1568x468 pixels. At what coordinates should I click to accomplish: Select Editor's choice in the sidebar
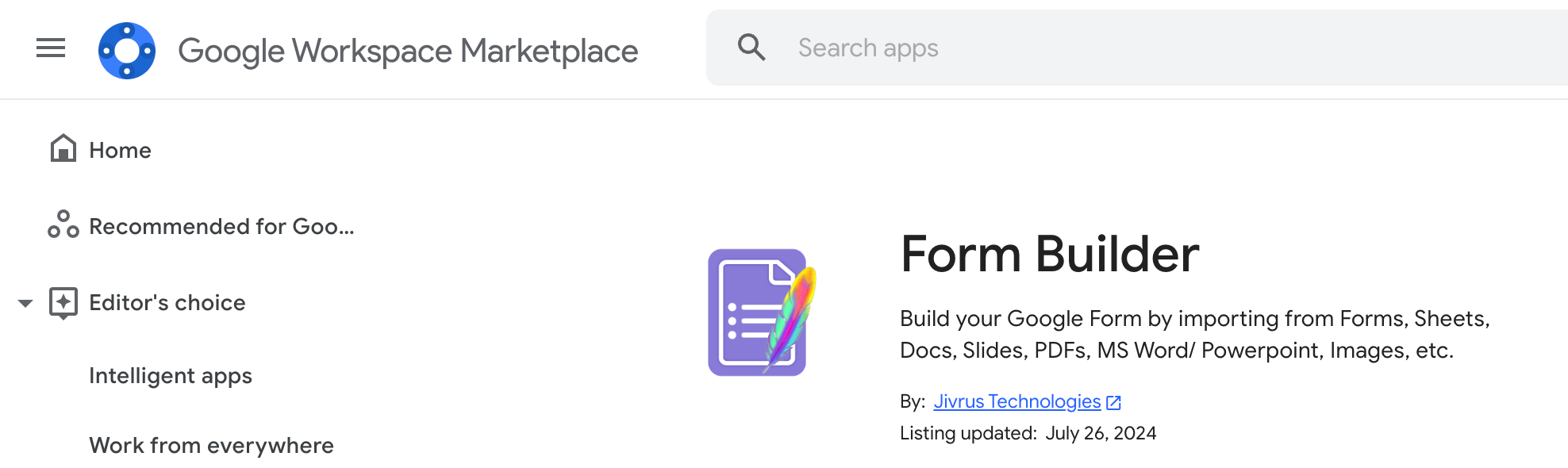click(167, 303)
